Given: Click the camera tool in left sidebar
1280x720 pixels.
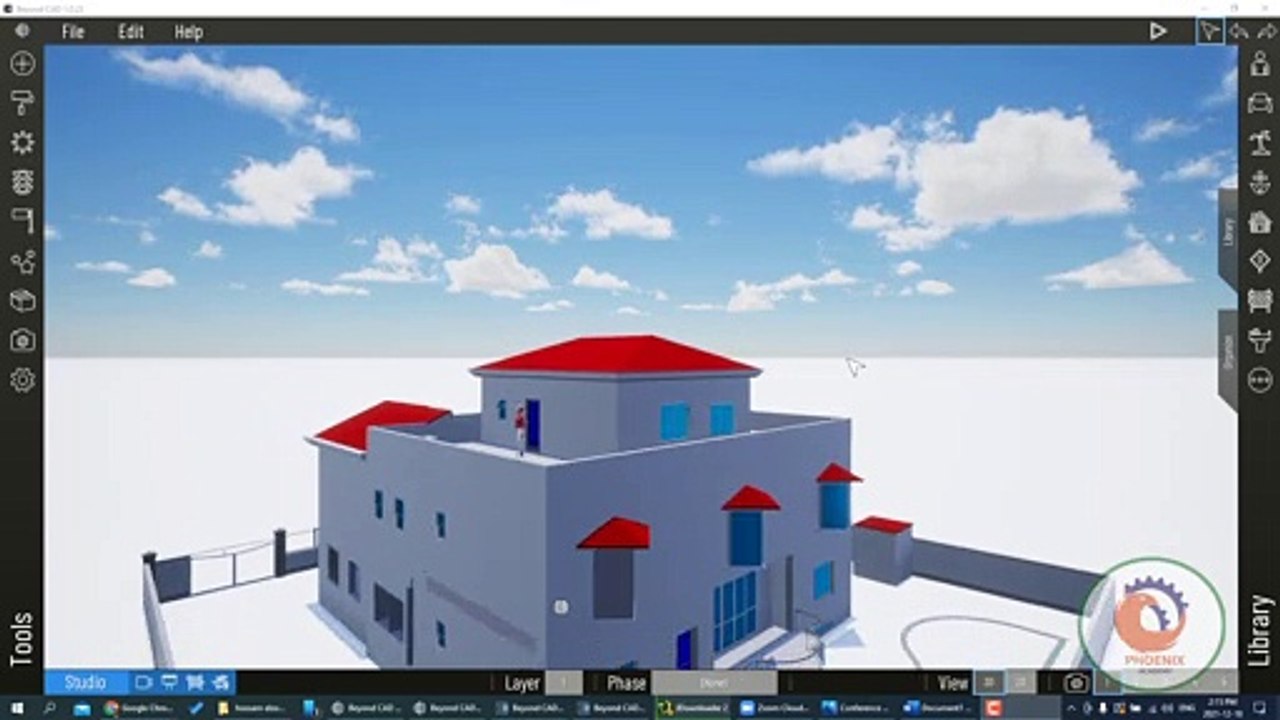Looking at the screenshot, I should point(22,341).
